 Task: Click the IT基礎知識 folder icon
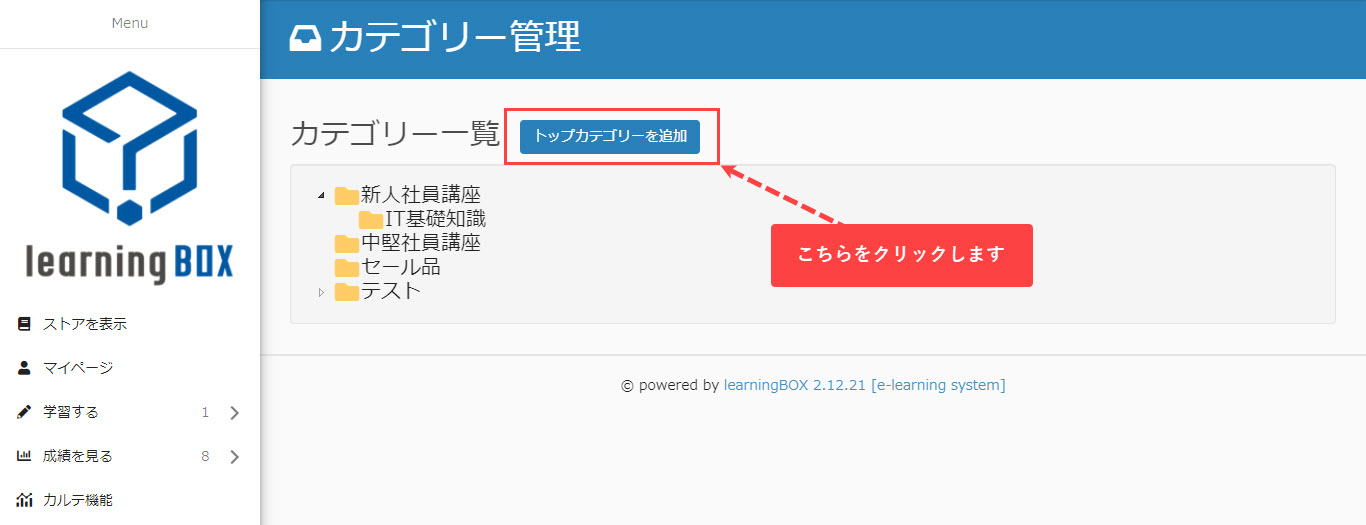(x=371, y=219)
